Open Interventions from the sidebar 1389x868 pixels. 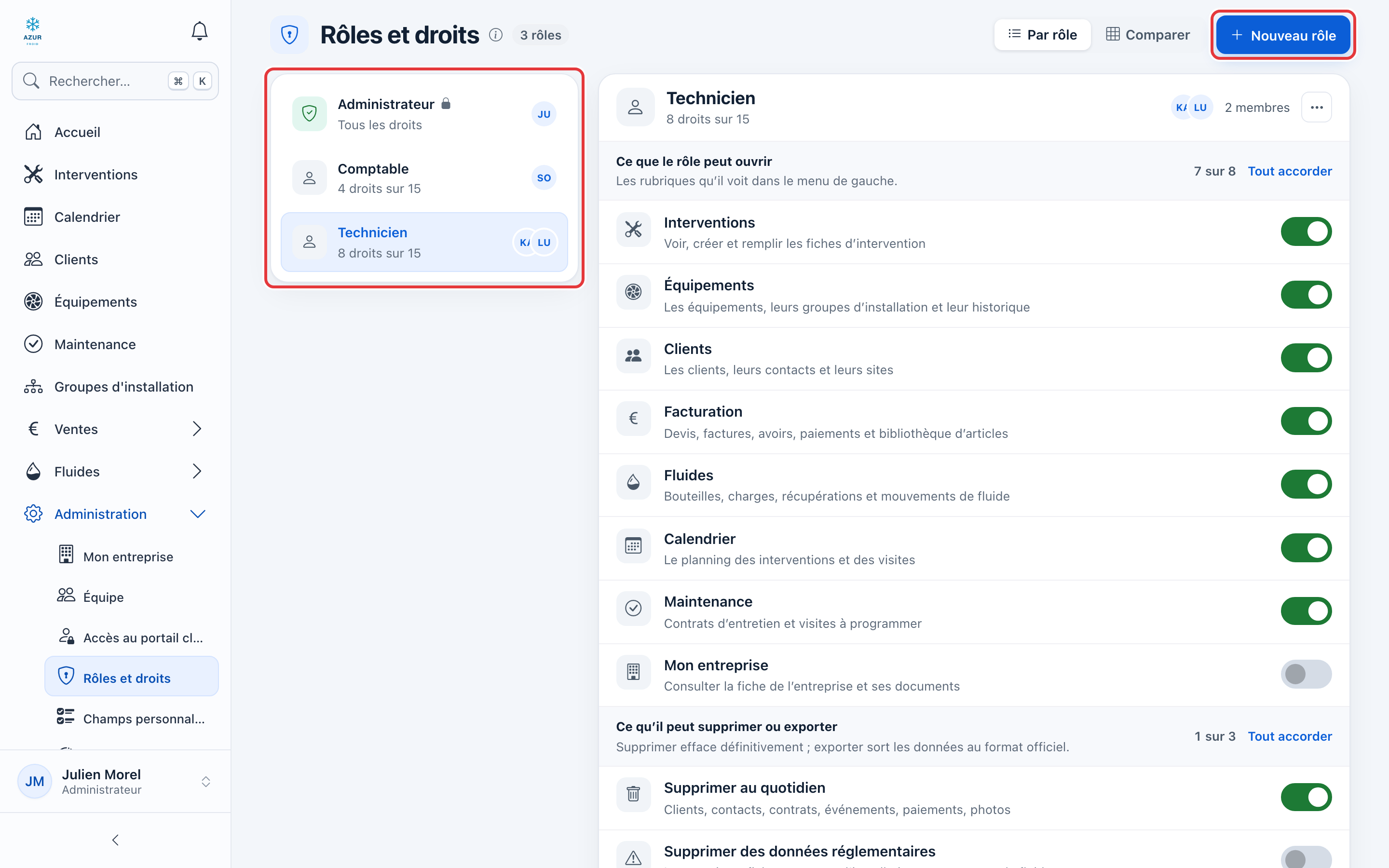click(x=115, y=175)
